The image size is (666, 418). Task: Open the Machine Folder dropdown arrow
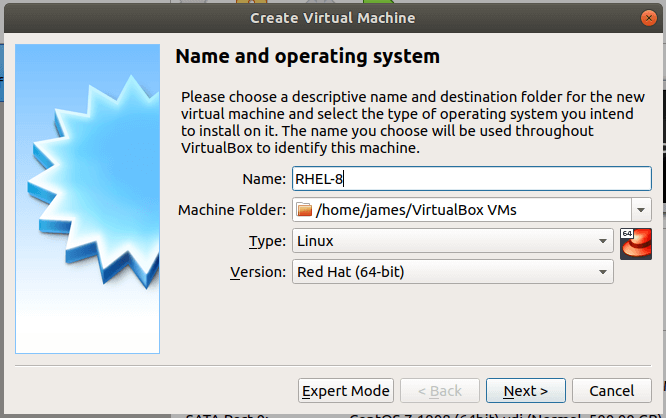(641, 210)
